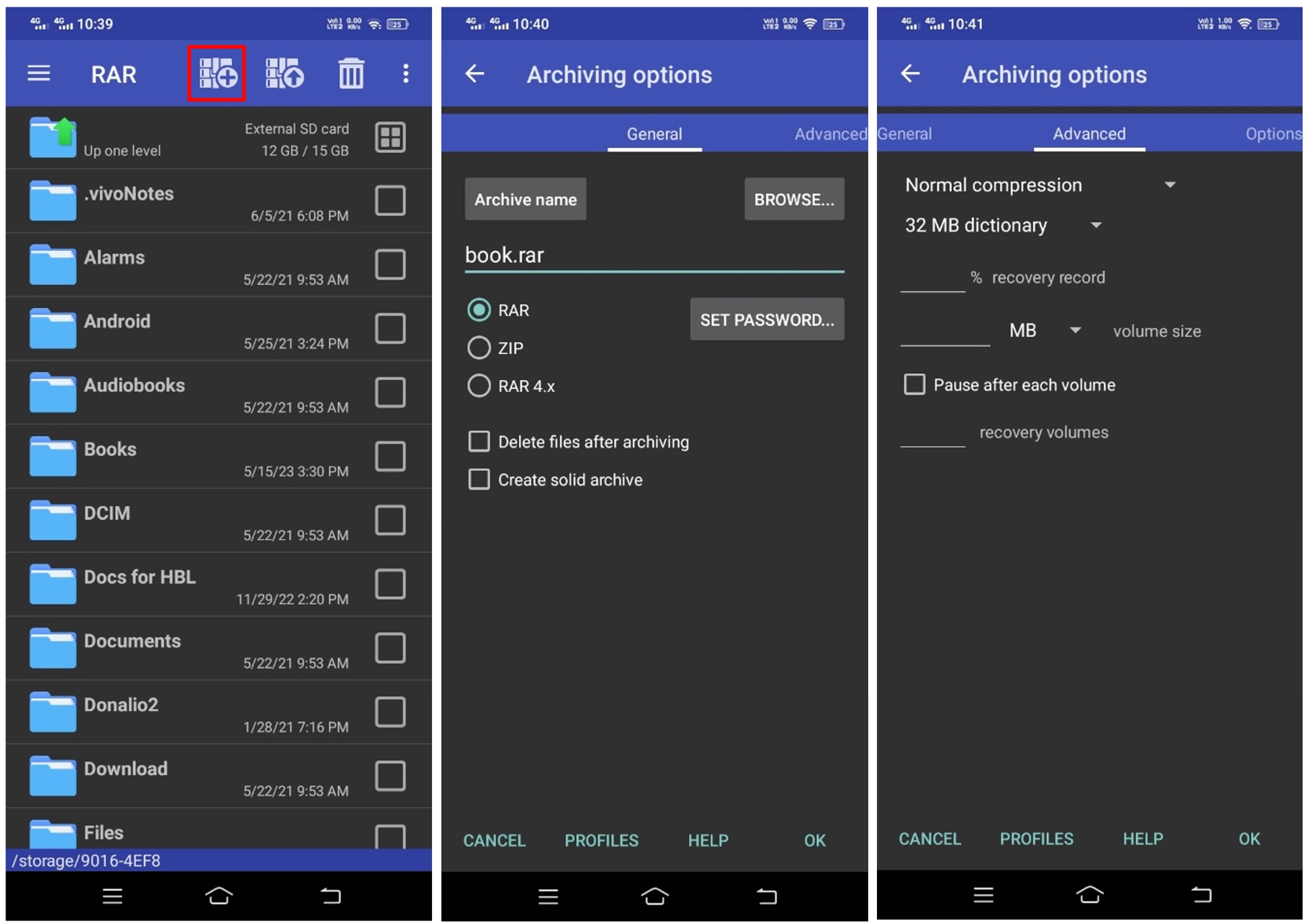Switch to Advanced tab on 10:40 screen
This screenshot has width=1309, height=924.
[x=830, y=133]
